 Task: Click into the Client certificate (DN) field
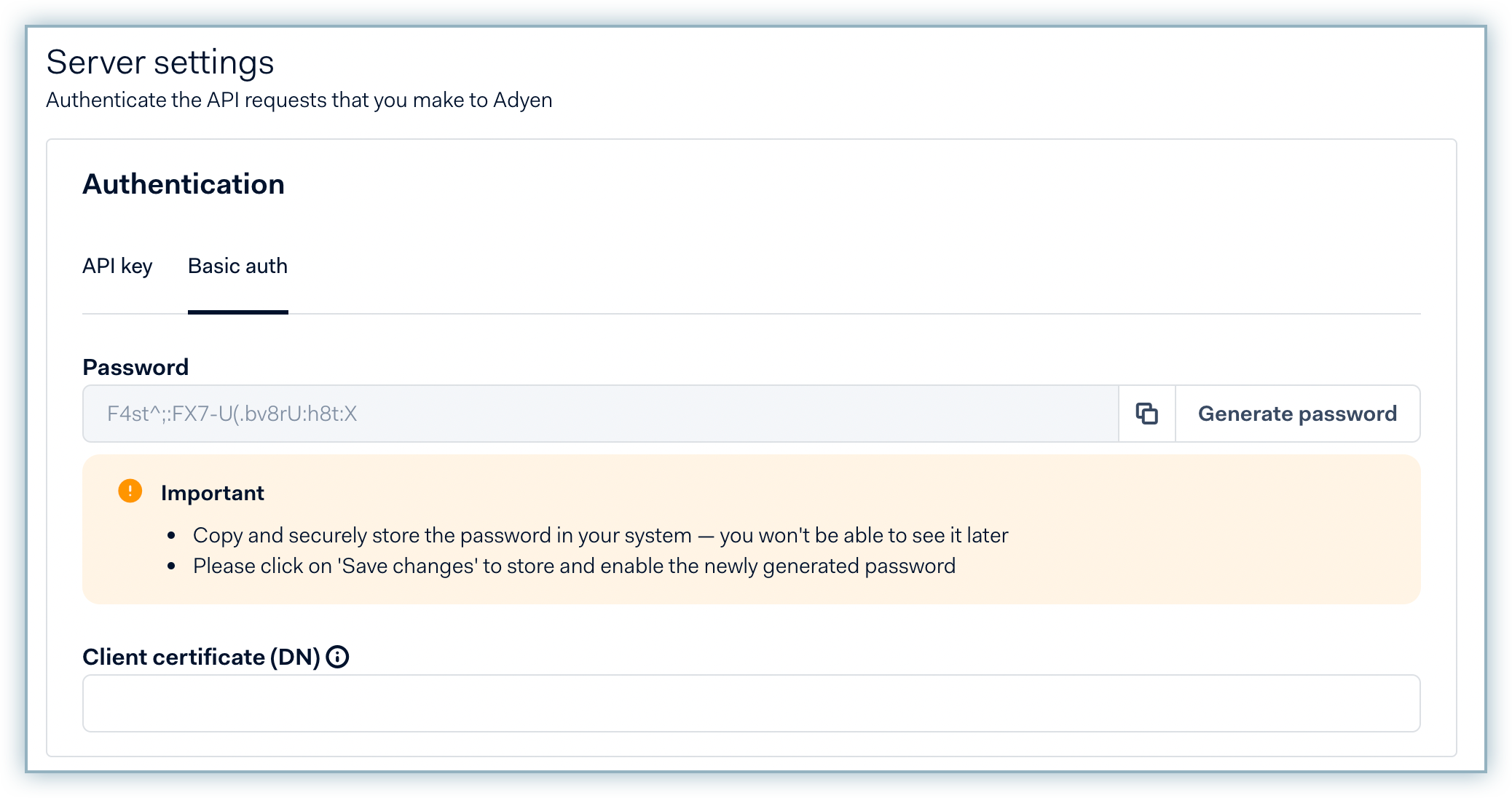(x=751, y=703)
